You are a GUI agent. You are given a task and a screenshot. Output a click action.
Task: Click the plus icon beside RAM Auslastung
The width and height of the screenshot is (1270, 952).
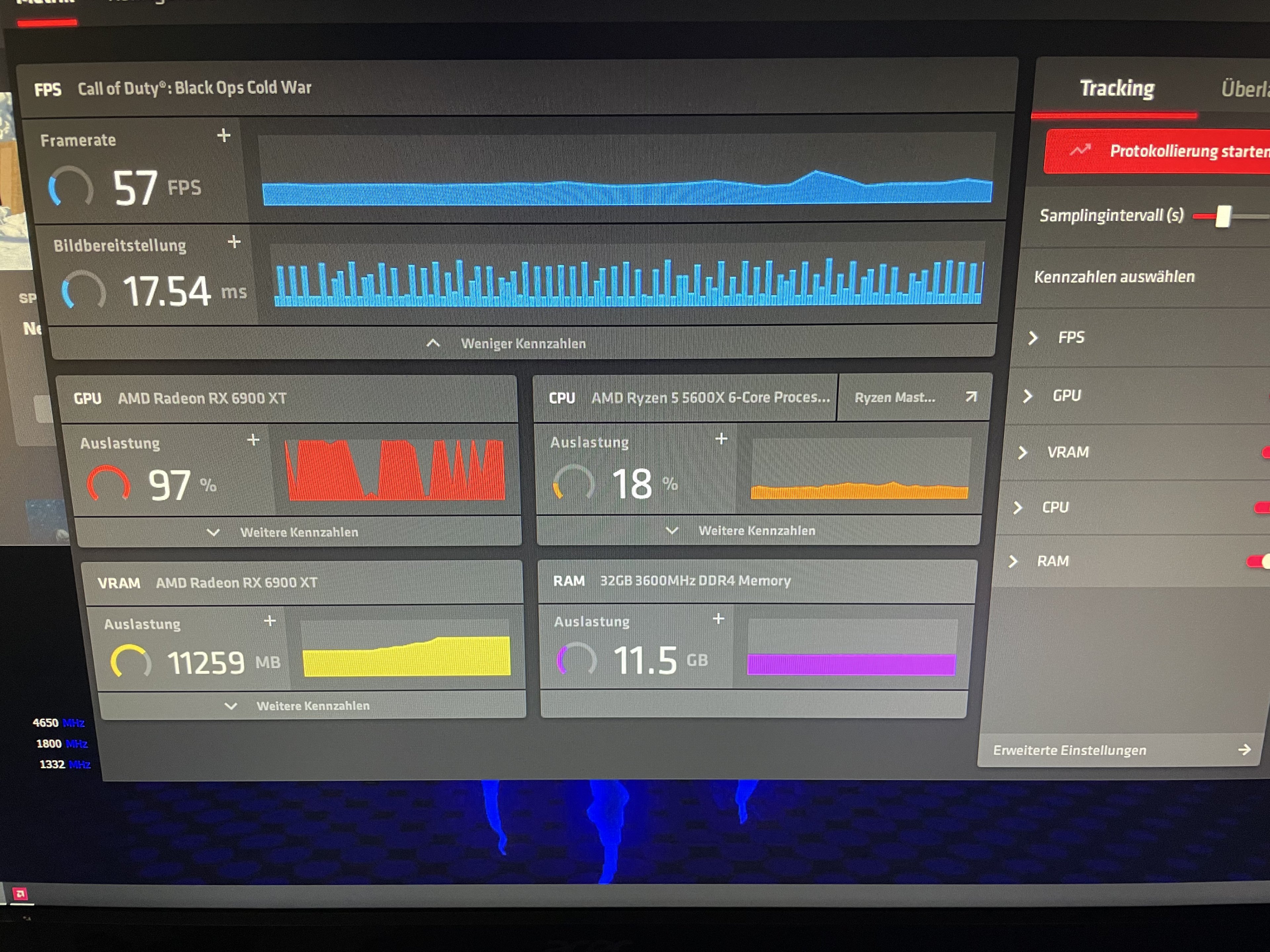(718, 618)
